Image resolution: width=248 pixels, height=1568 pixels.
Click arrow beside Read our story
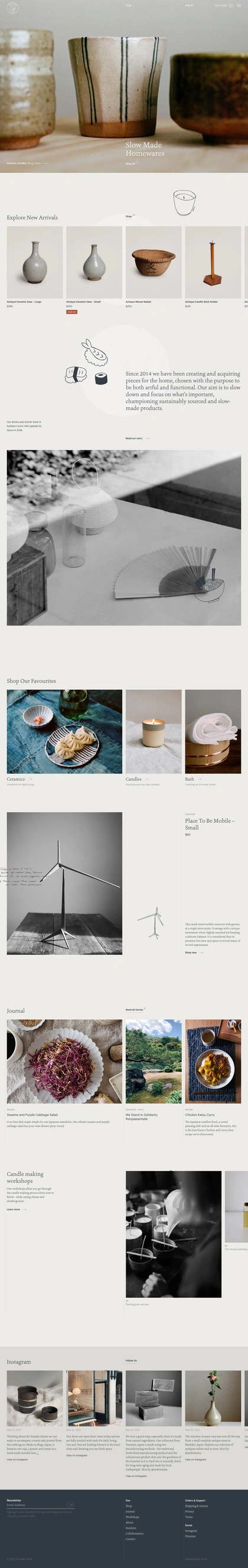[147, 438]
